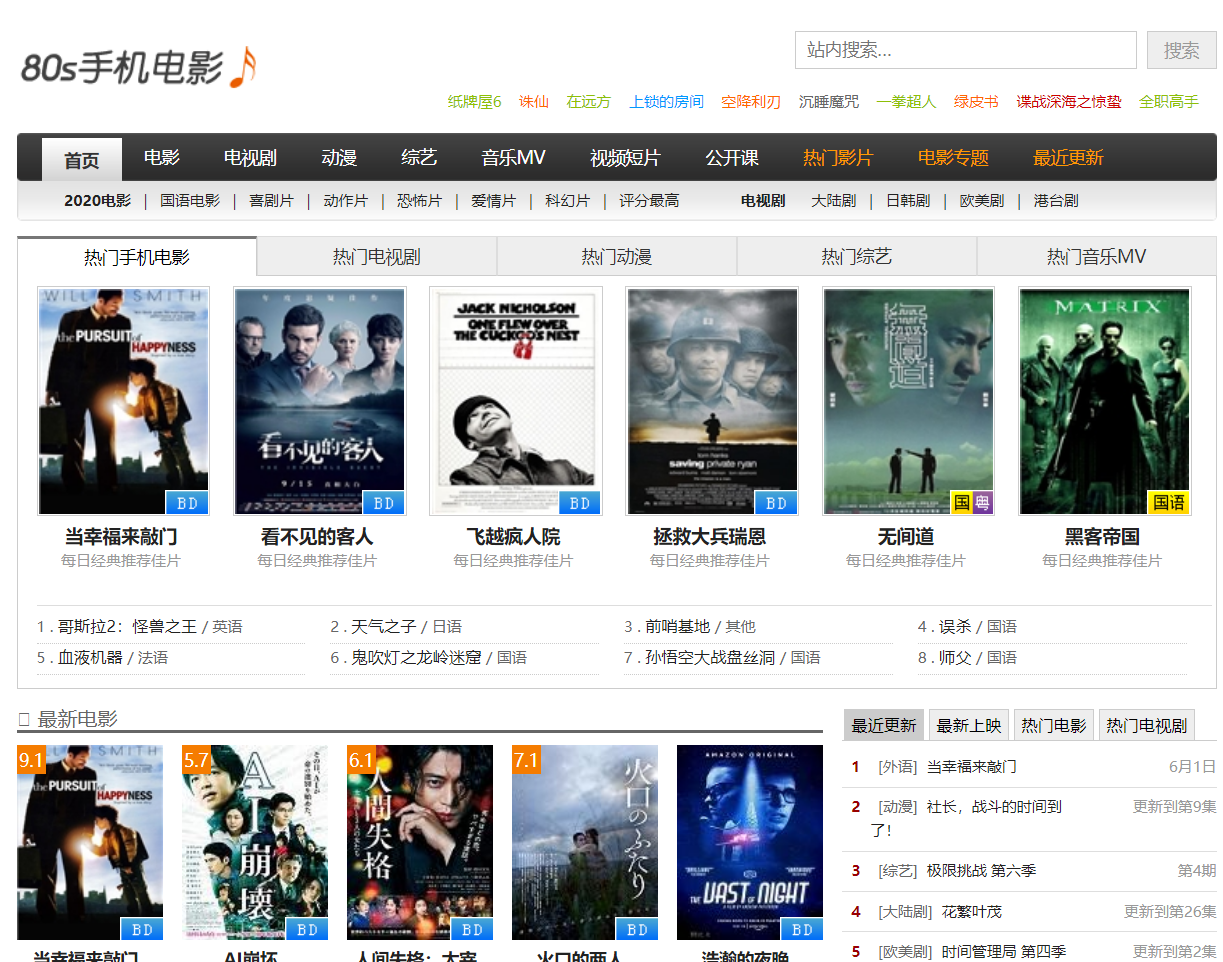Switch to the 热门综艺 tab

[857, 257]
